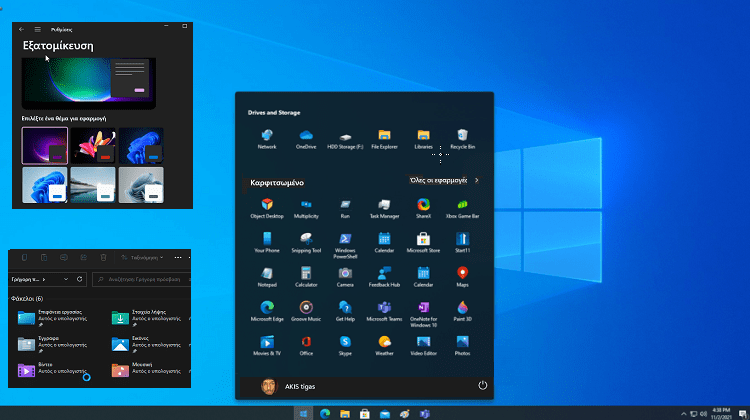
Task: Collapse the Φάκελοι (6) group header
Action: (x=27, y=298)
